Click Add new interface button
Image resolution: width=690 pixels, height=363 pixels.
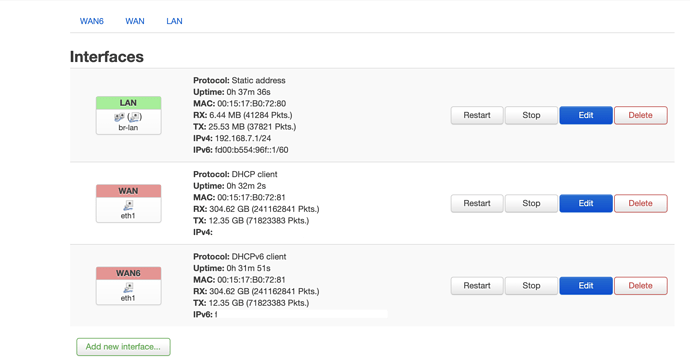click(x=123, y=347)
